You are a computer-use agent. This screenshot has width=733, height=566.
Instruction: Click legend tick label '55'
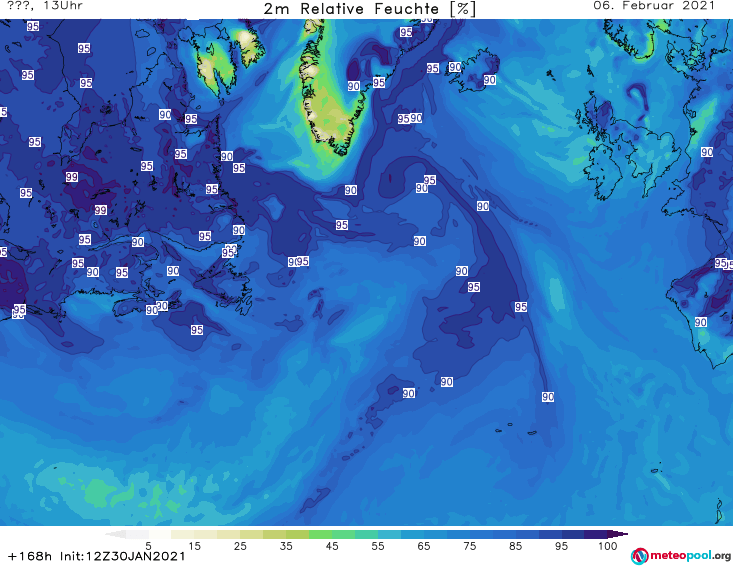(378, 546)
